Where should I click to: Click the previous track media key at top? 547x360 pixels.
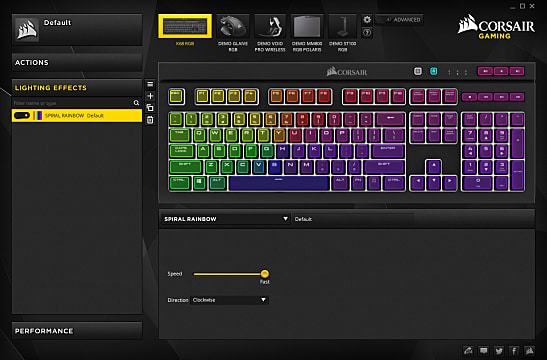click(x=485, y=71)
